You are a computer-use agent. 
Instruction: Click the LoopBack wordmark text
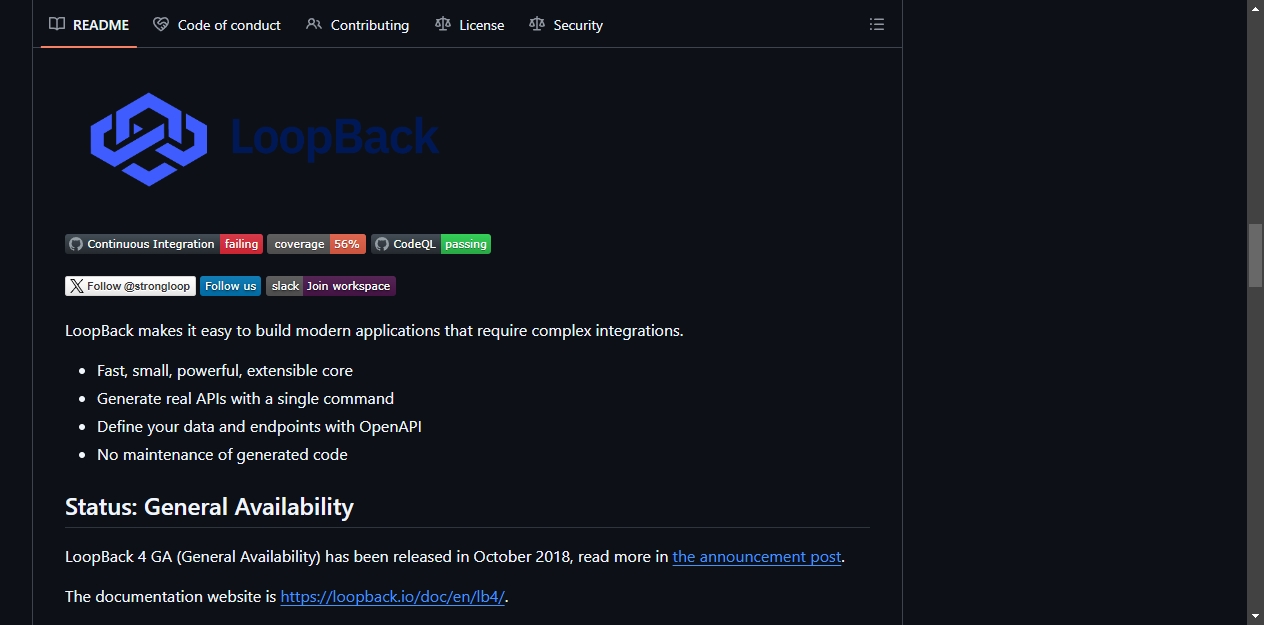(x=335, y=138)
